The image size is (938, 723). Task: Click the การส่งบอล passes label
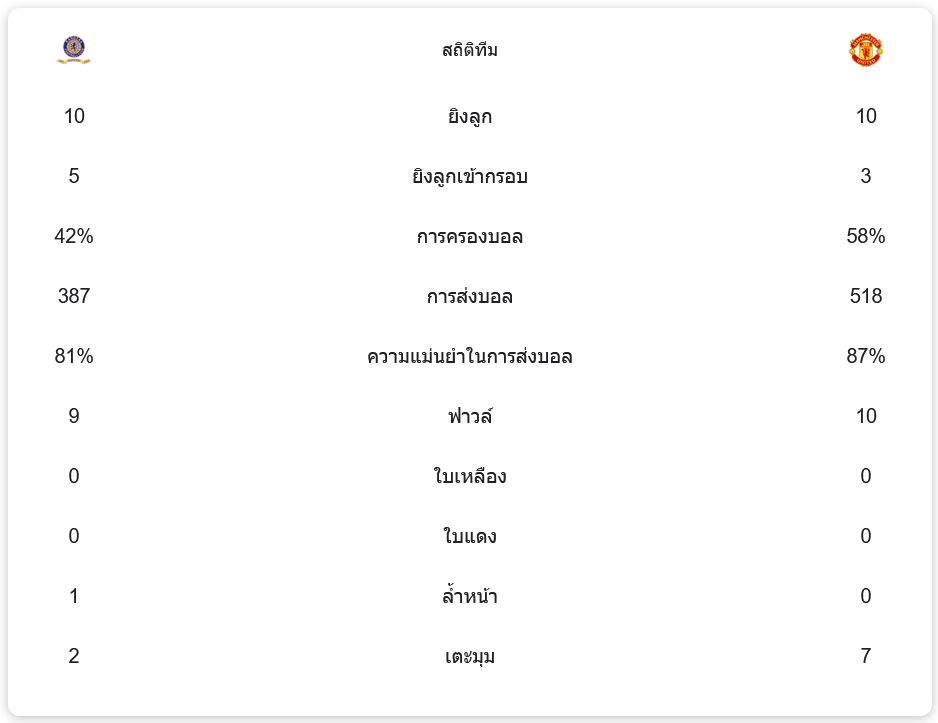(x=470, y=297)
